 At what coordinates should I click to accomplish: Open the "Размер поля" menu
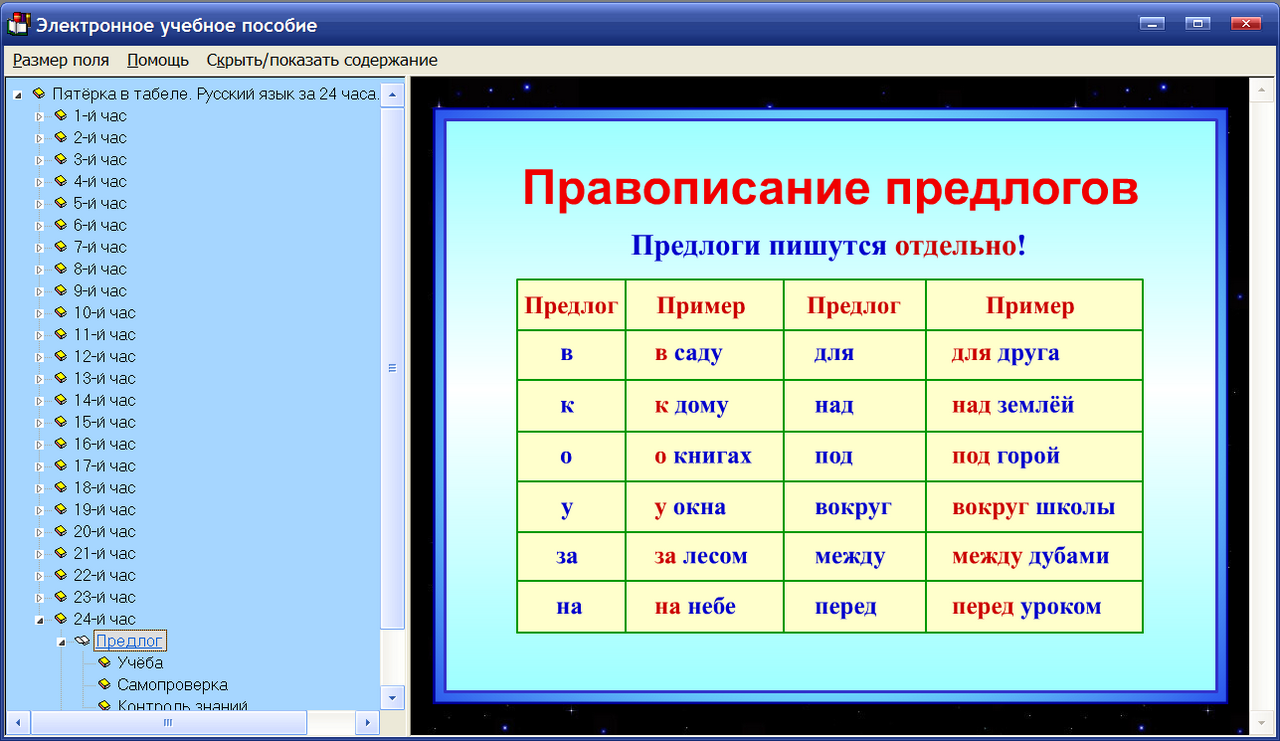pyautogui.click(x=61, y=60)
